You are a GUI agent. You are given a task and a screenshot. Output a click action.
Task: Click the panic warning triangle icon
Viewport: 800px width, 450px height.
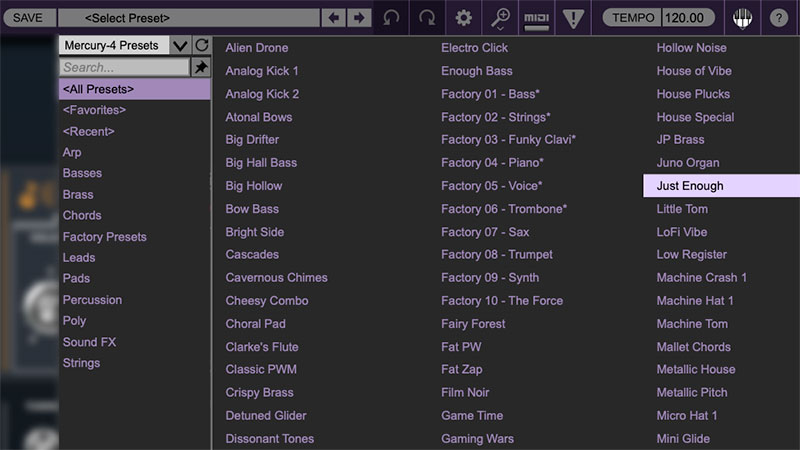(573, 19)
